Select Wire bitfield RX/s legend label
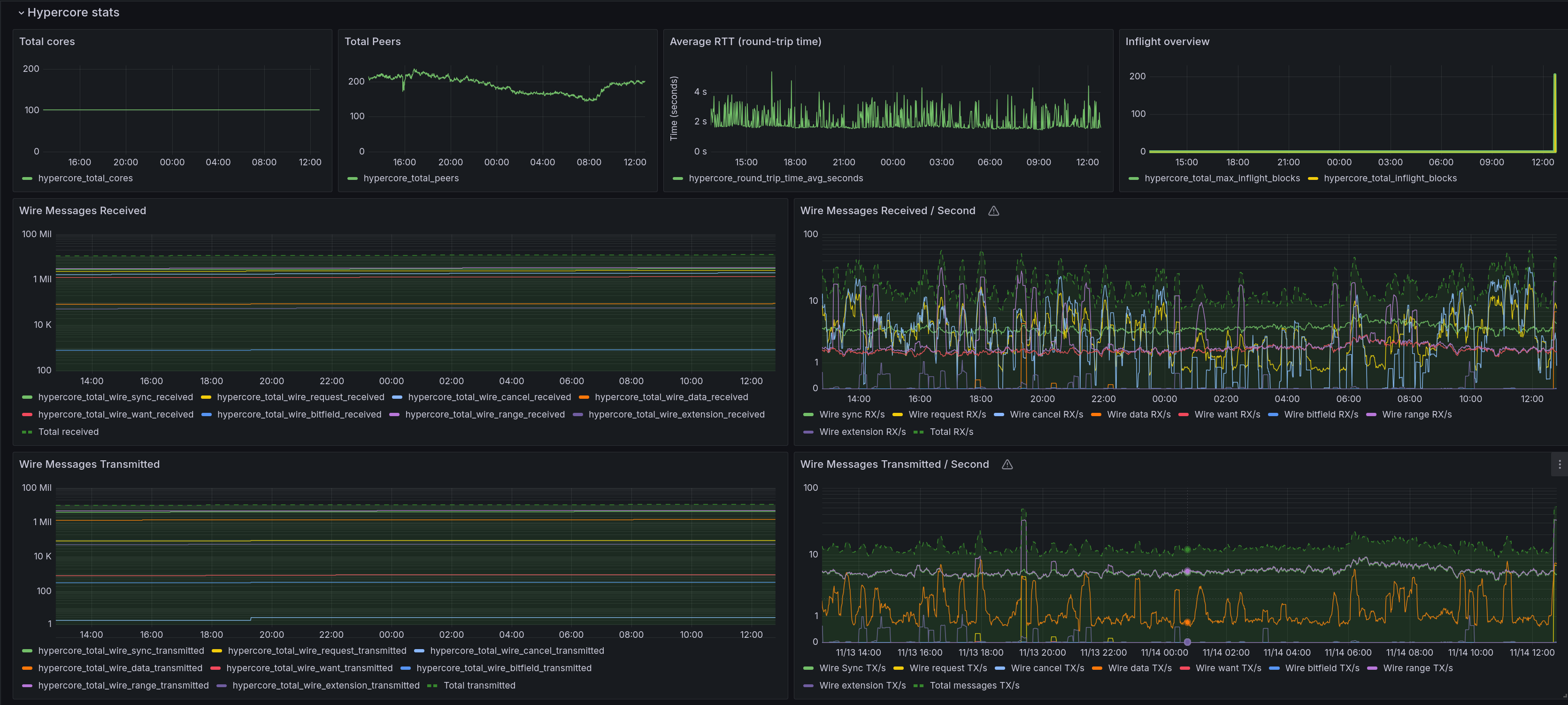This screenshot has height=705, width=1568. click(1321, 415)
